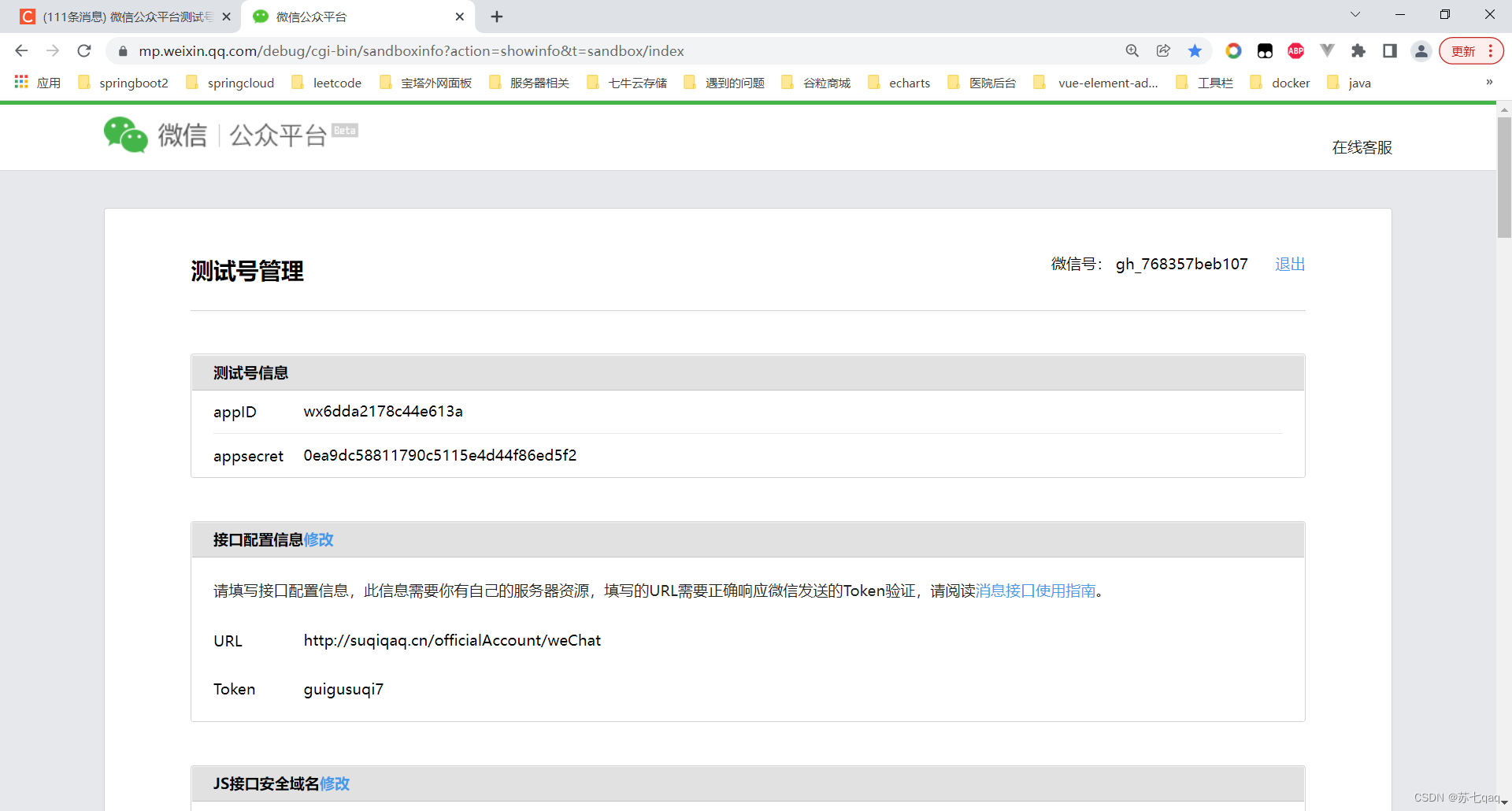Select the Token value guigusuqi7
The image size is (1512, 811).
click(343, 689)
